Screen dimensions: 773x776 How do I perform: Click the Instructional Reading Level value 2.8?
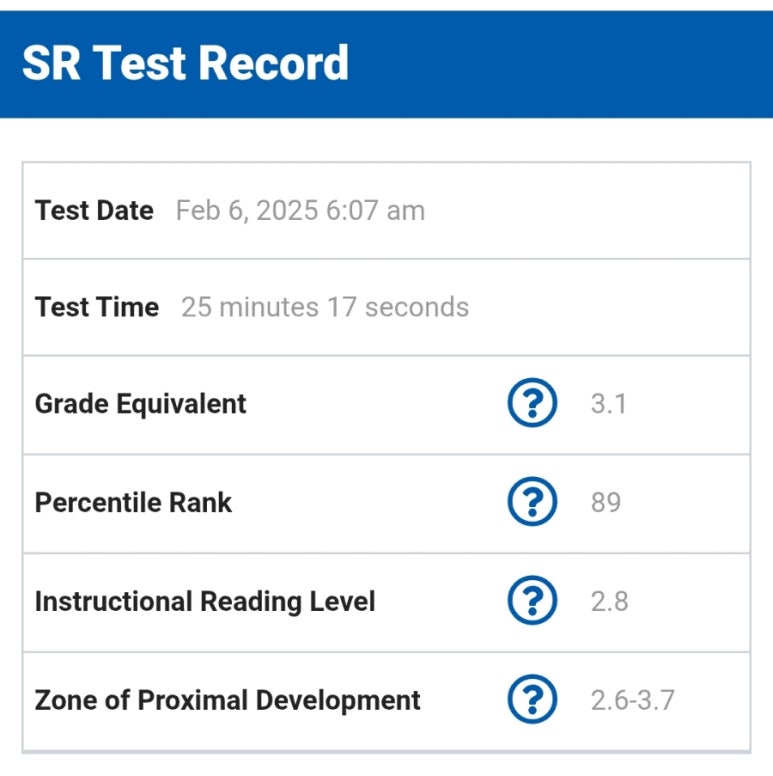click(x=610, y=601)
